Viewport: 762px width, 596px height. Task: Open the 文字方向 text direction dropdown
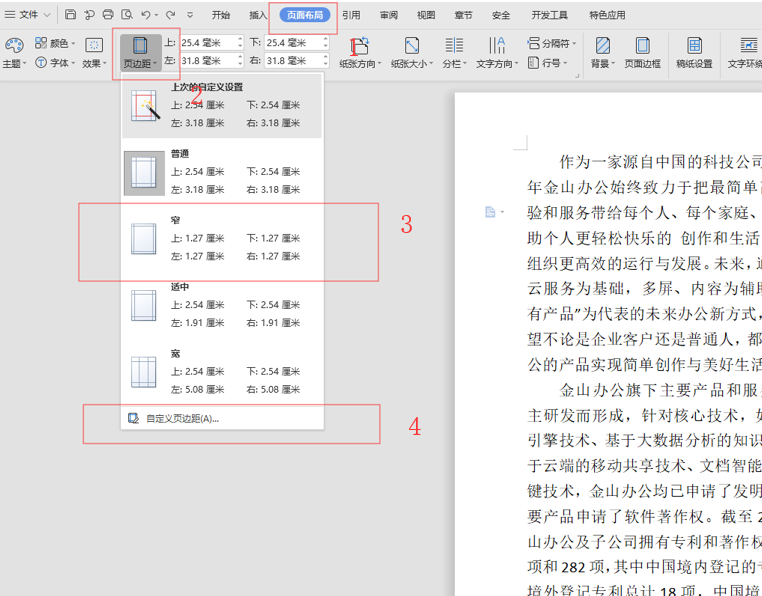pos(497,53)
